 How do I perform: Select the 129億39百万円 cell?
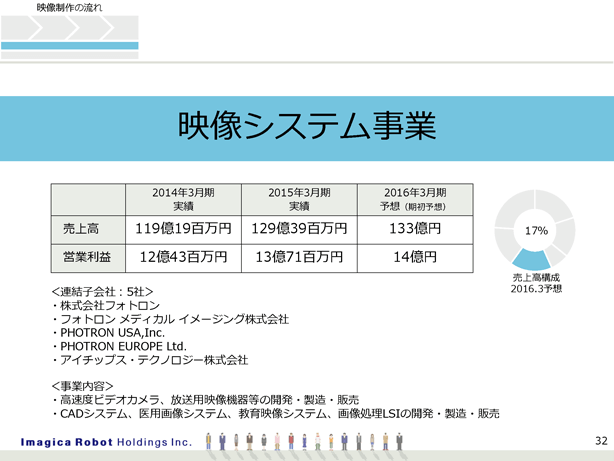click(299, 230)
